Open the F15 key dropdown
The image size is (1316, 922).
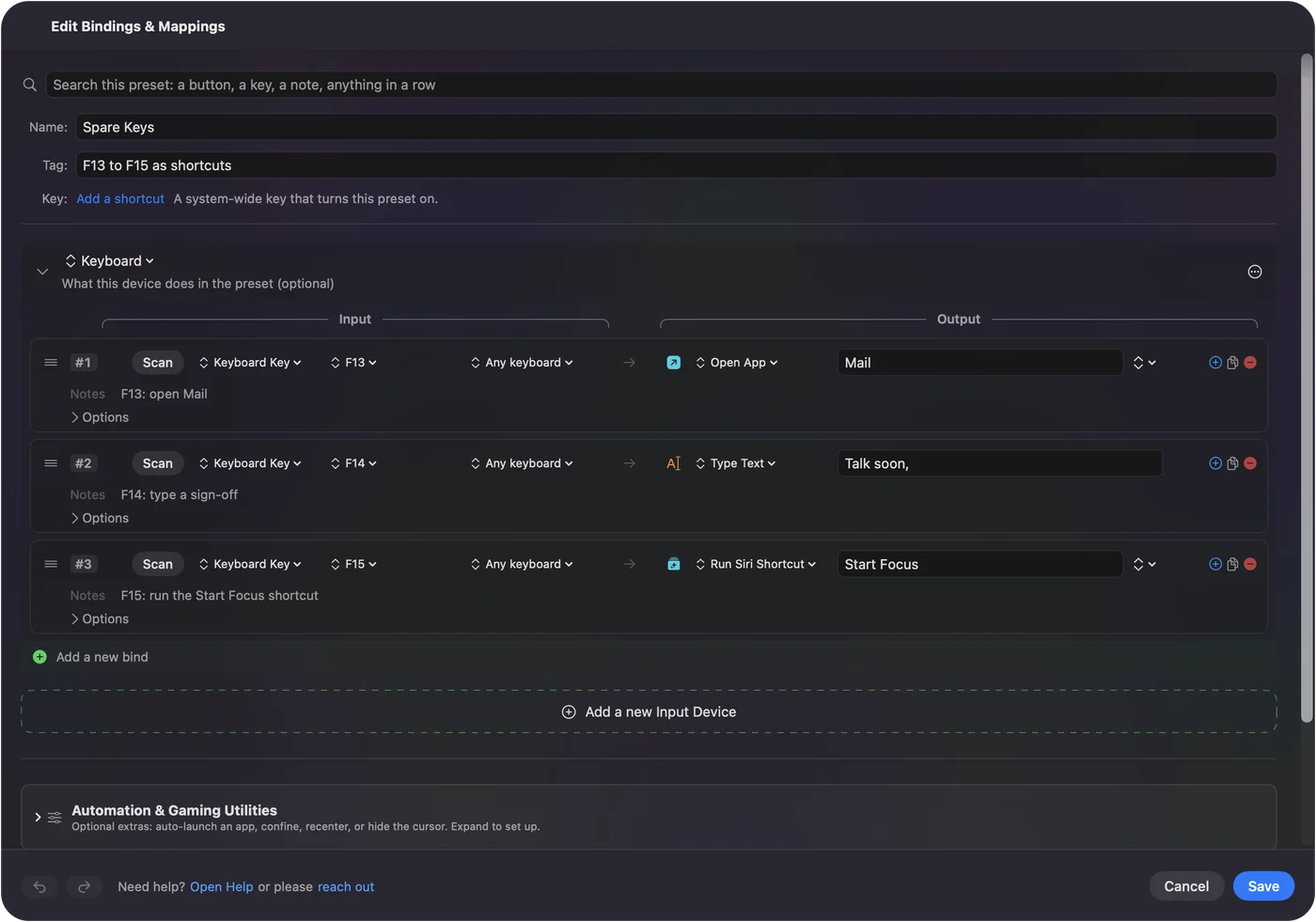353,564
